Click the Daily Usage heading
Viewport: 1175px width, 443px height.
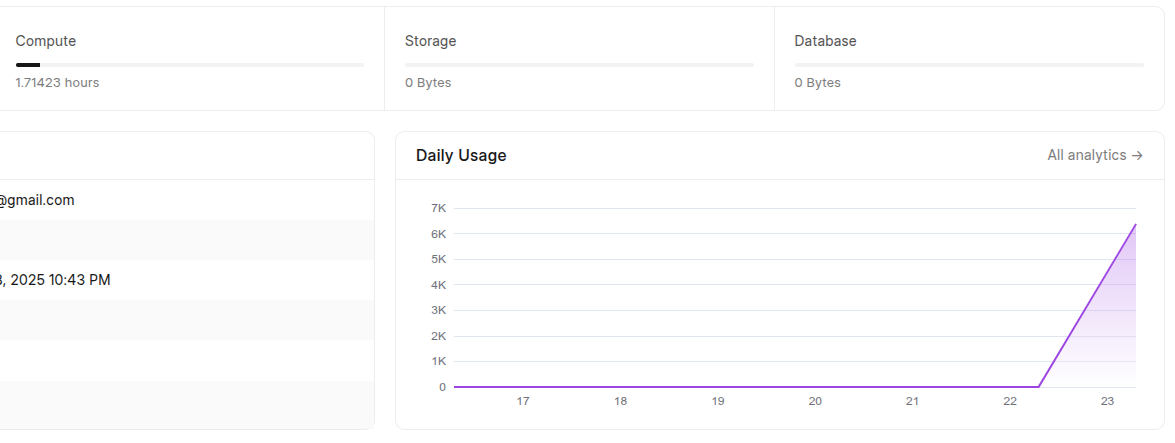(x=461, y=155)
